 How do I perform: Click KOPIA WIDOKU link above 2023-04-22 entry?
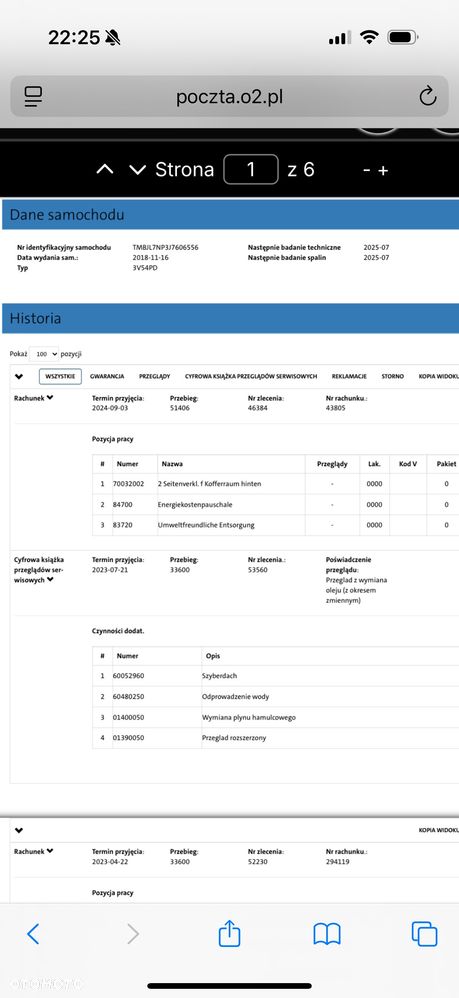439,831
